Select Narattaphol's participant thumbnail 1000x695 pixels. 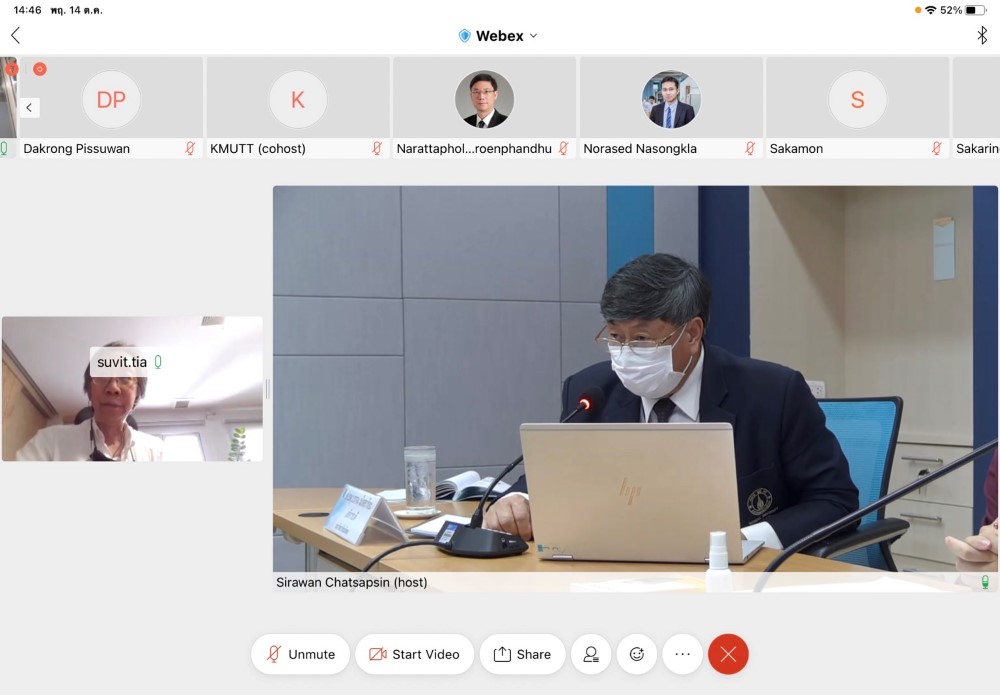tap(484, 100)
